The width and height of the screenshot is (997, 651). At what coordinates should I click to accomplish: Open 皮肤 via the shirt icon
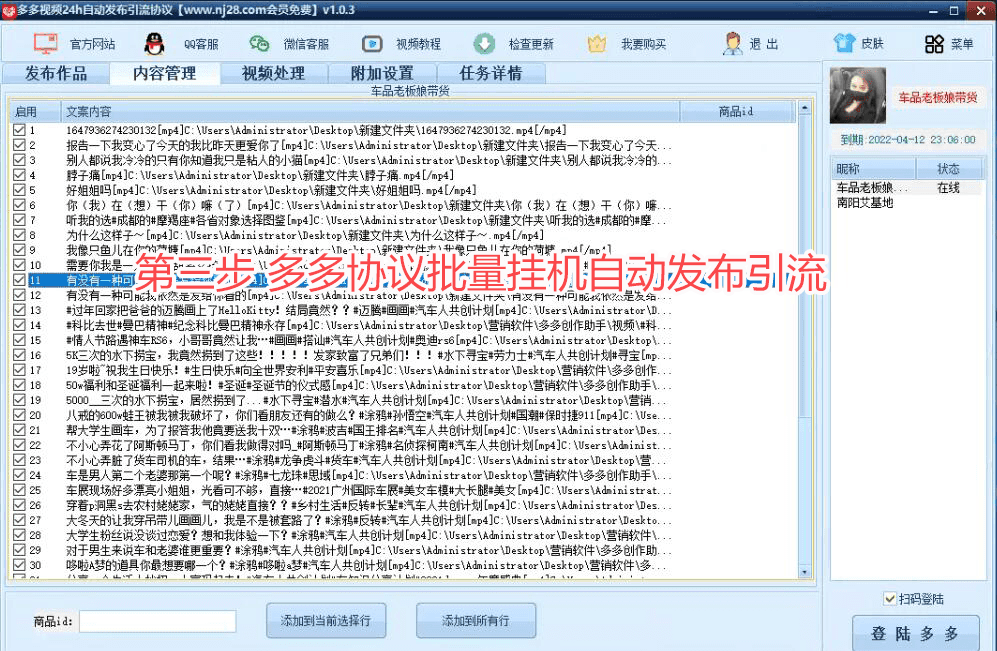point(844,44)
